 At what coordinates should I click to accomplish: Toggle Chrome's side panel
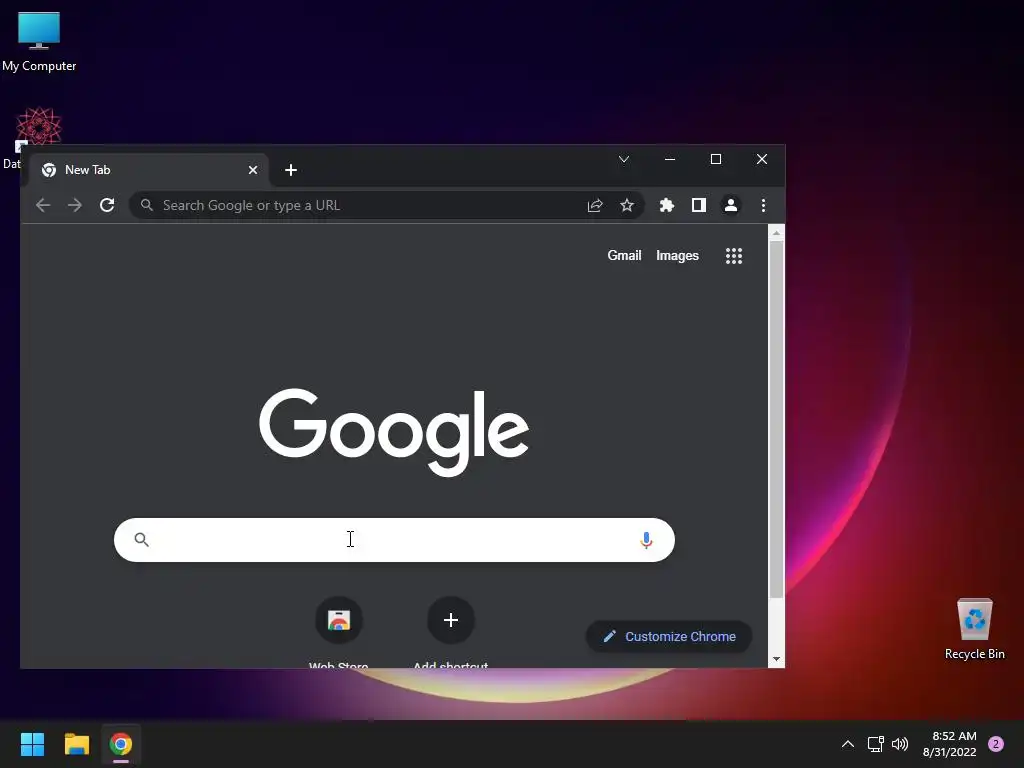coord(699,206)
